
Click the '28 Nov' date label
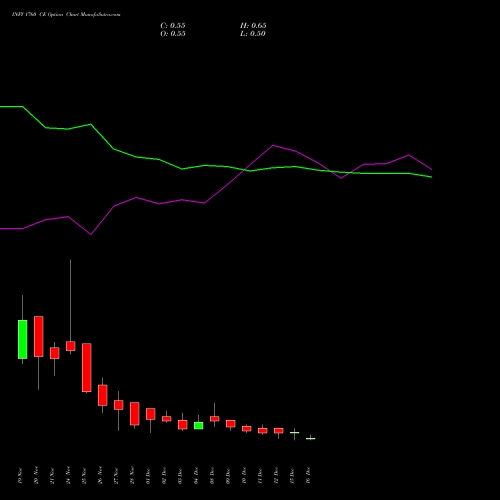pos(132,475)
